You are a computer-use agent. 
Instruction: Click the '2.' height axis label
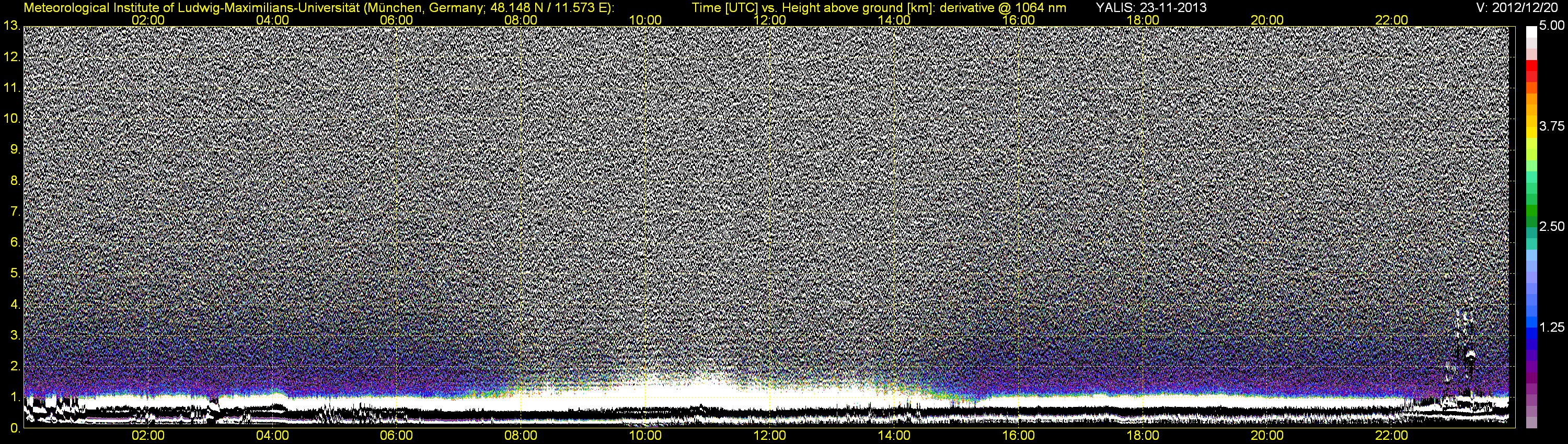[15, 367]
